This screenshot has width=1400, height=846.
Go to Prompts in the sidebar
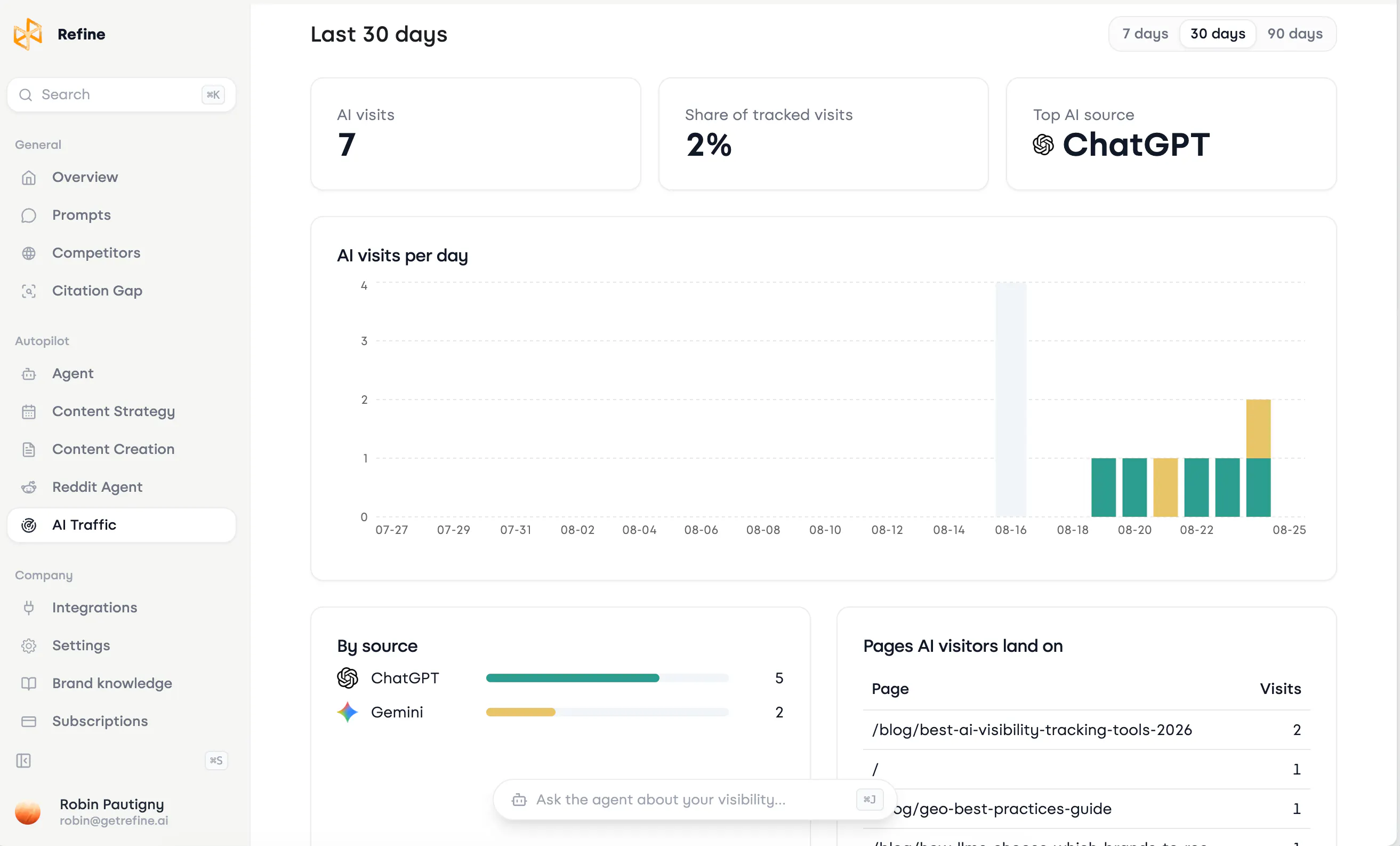(x=122, y=216)
